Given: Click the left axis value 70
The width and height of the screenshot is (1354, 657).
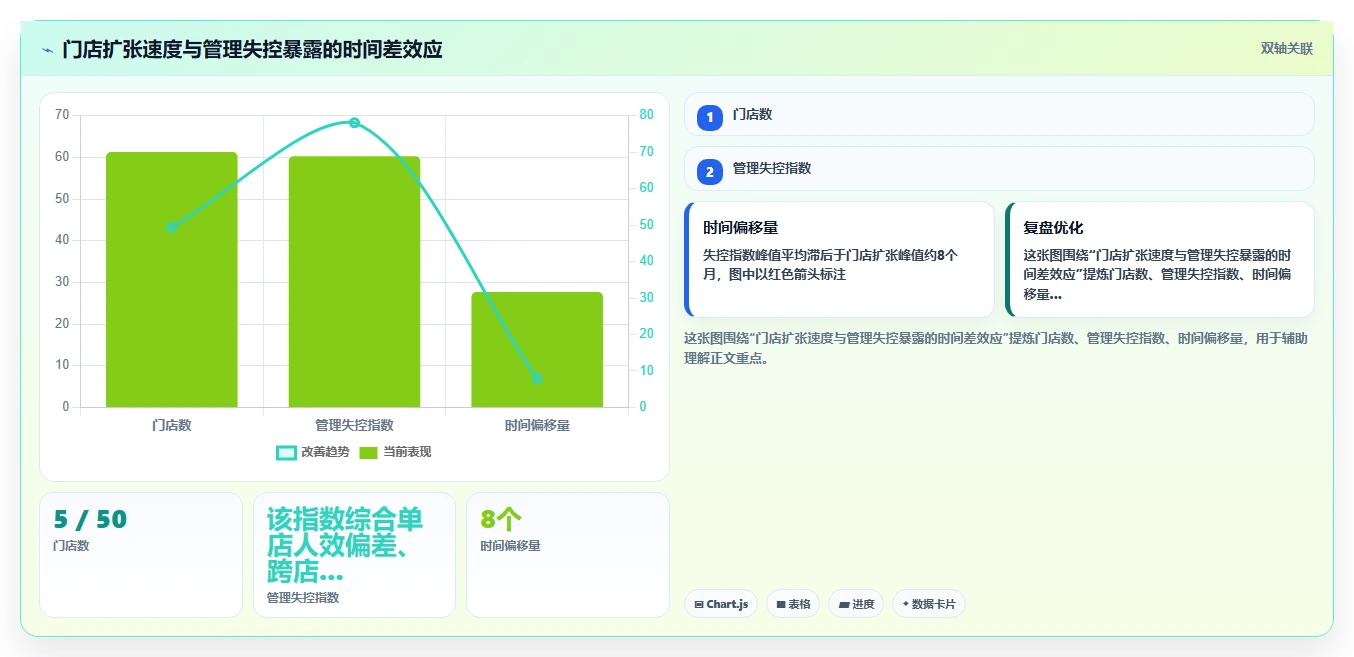Looking at the screenshot, I should click(x=62, y=115).
